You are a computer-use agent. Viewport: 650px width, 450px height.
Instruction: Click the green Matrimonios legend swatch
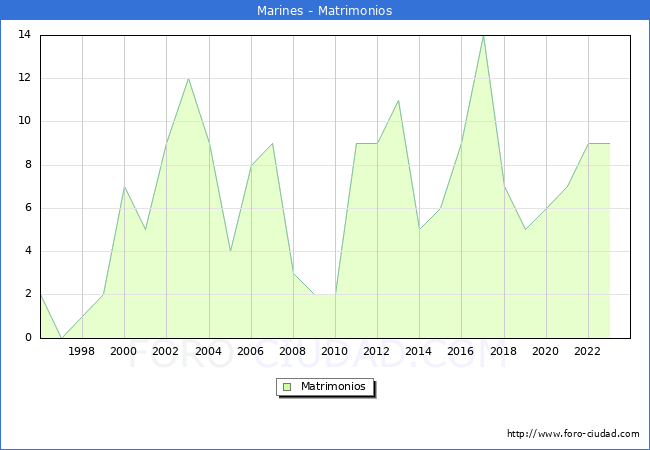[x=286, y=386]
